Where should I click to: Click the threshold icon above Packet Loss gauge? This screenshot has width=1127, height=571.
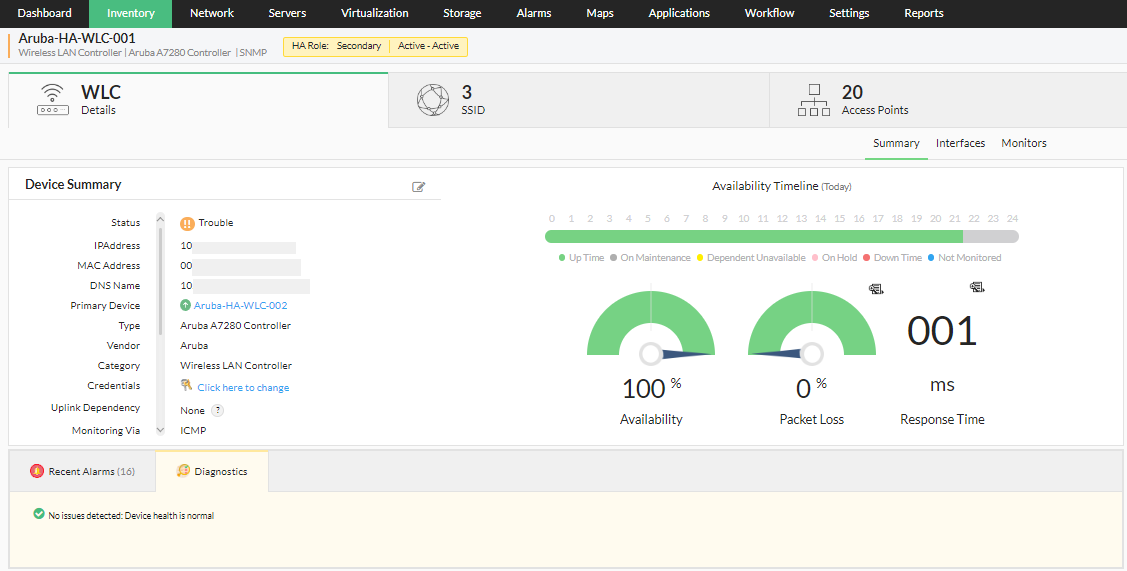pyautogui.click(x=876, y=289)
